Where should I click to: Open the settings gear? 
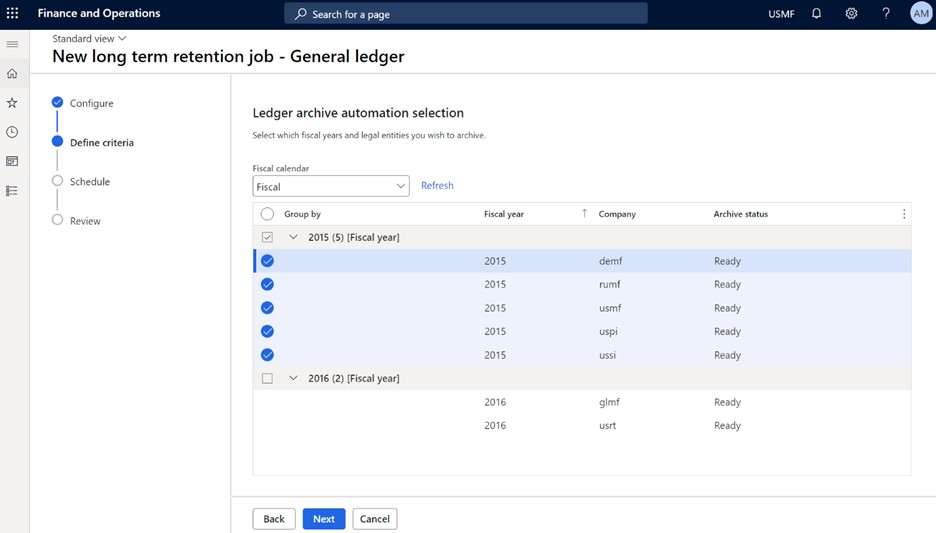[x=851, y=14]
